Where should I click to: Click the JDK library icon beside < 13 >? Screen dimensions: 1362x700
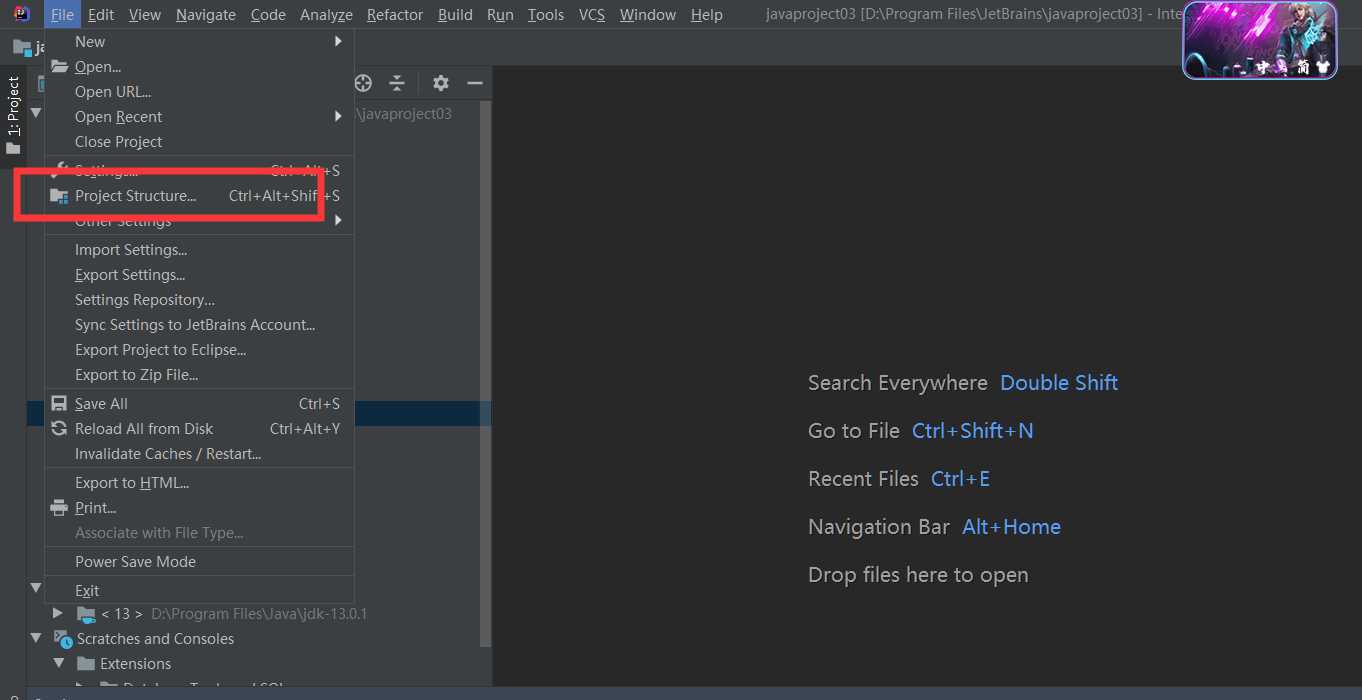[87, 614]
